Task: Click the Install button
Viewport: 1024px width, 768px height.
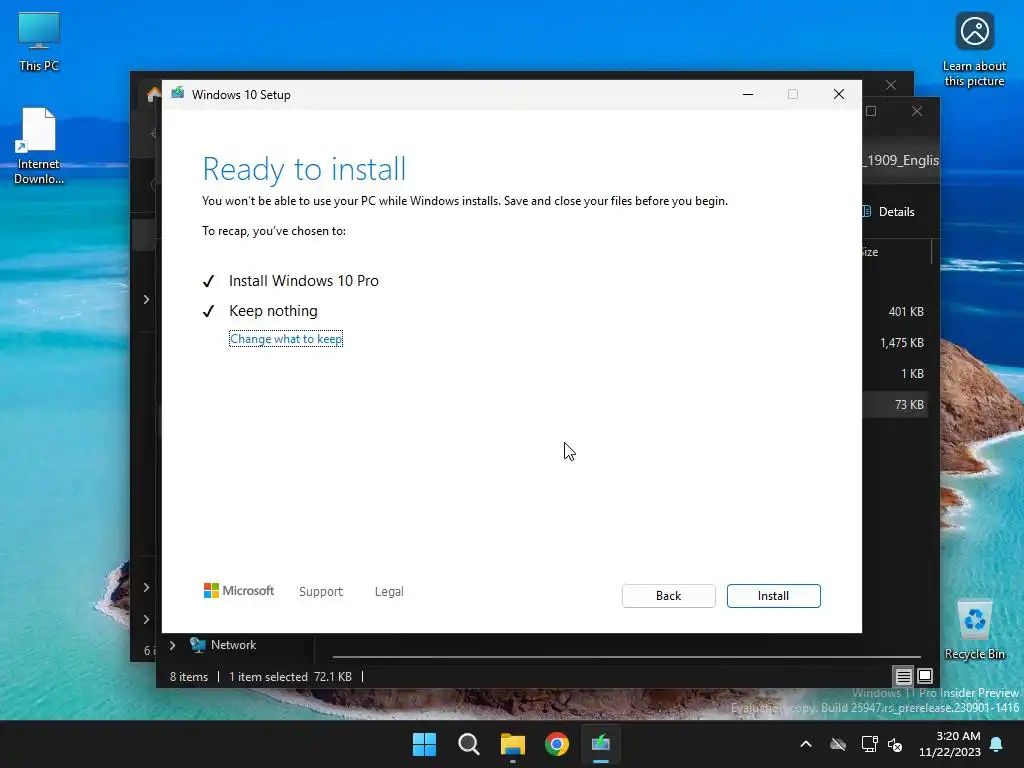Action: click(x=773, y=596)
